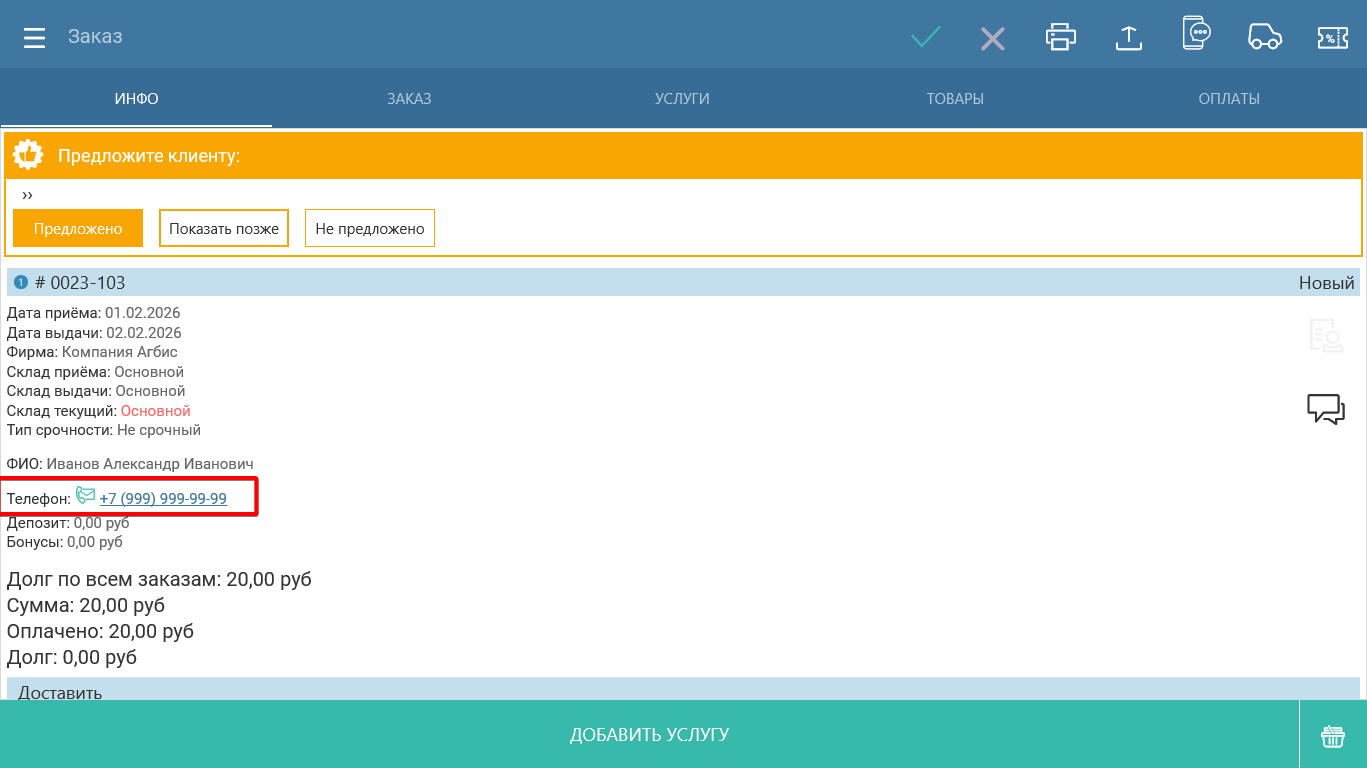Open greyed document-with-person icon
1367x768 pixels.
click(1326, 336)
